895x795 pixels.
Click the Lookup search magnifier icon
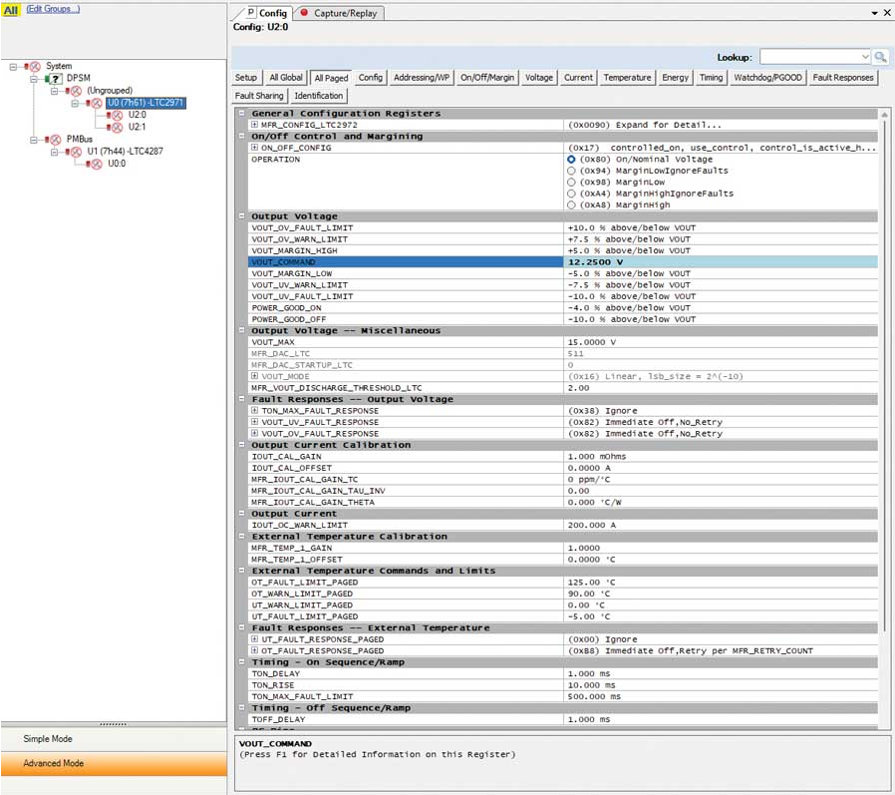(881, 57)
